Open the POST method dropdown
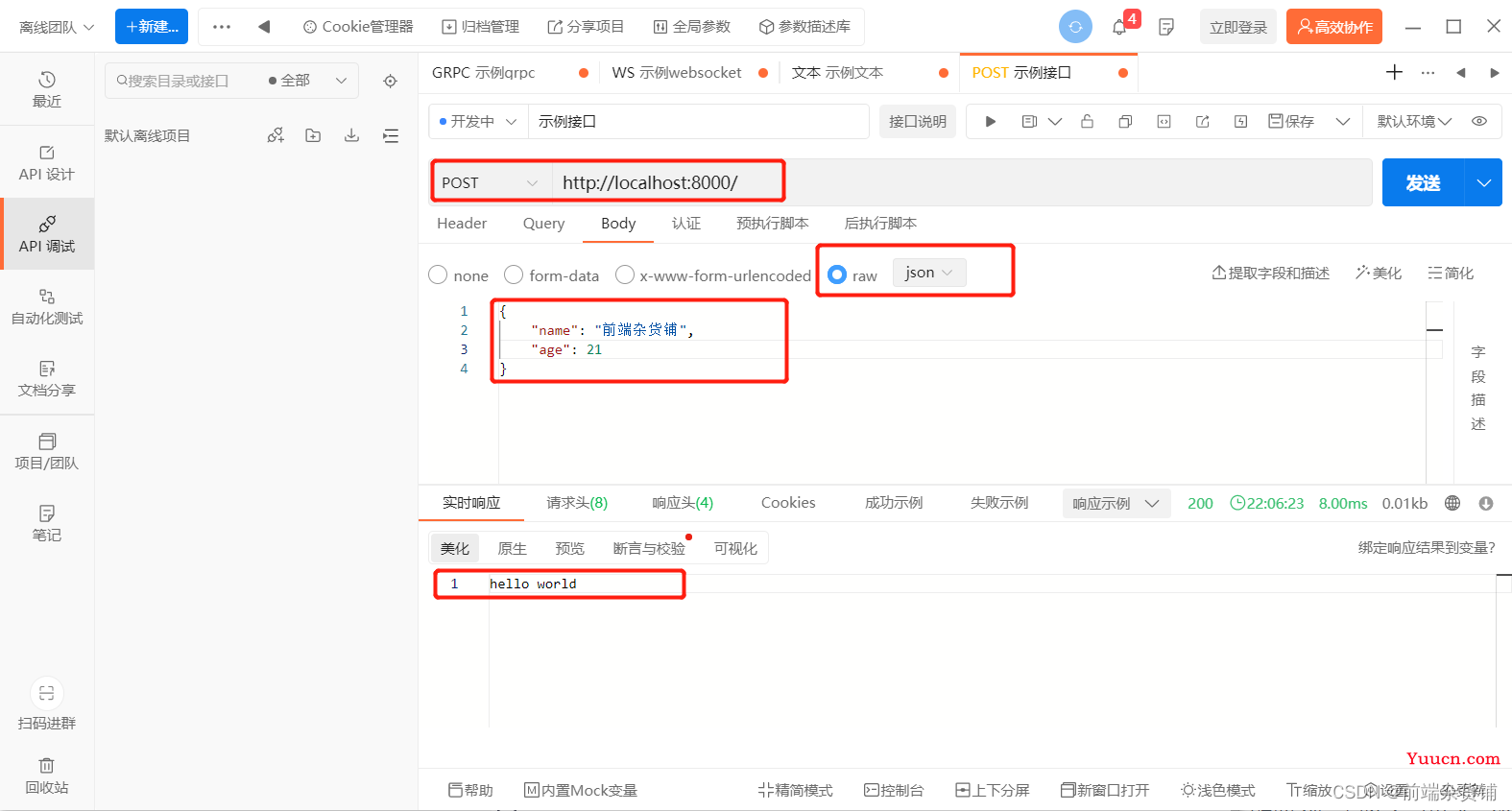 [x=490, y=182]
